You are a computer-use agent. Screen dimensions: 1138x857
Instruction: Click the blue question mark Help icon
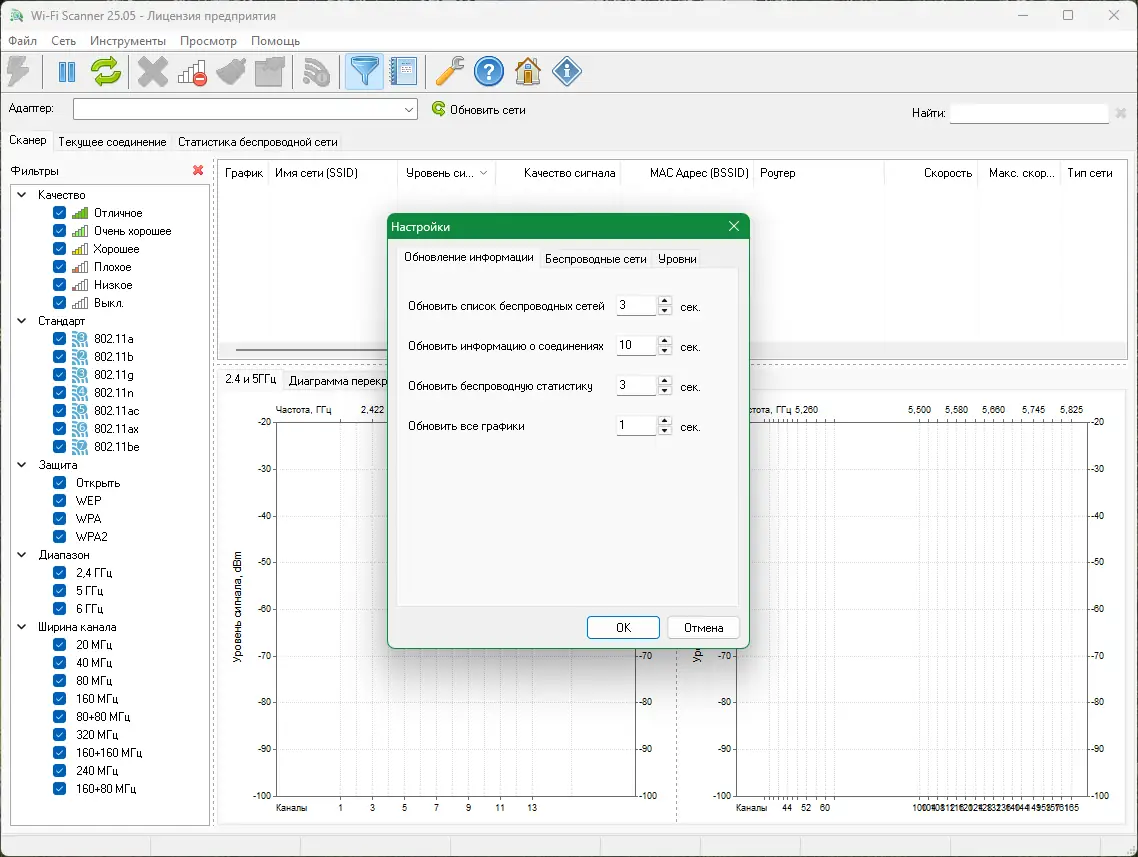tap(488, 71)
